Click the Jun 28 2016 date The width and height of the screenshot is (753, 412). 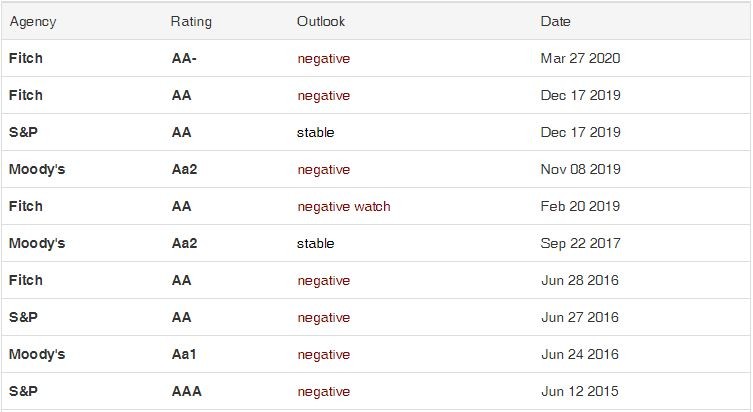[580, 280]
